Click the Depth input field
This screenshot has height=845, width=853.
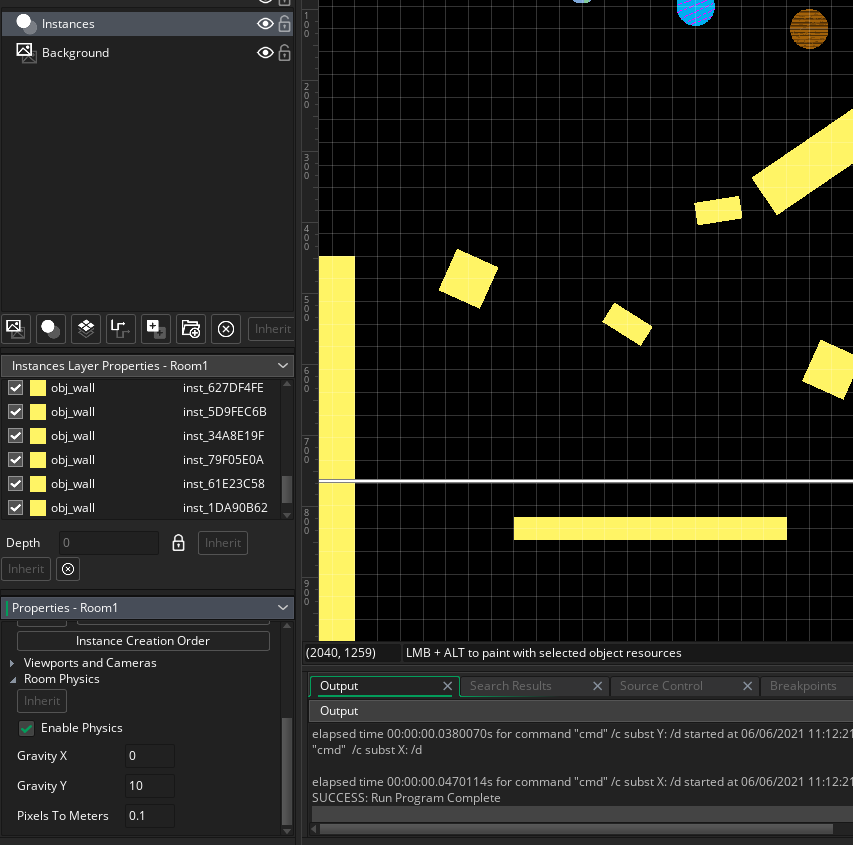point(109,543)
